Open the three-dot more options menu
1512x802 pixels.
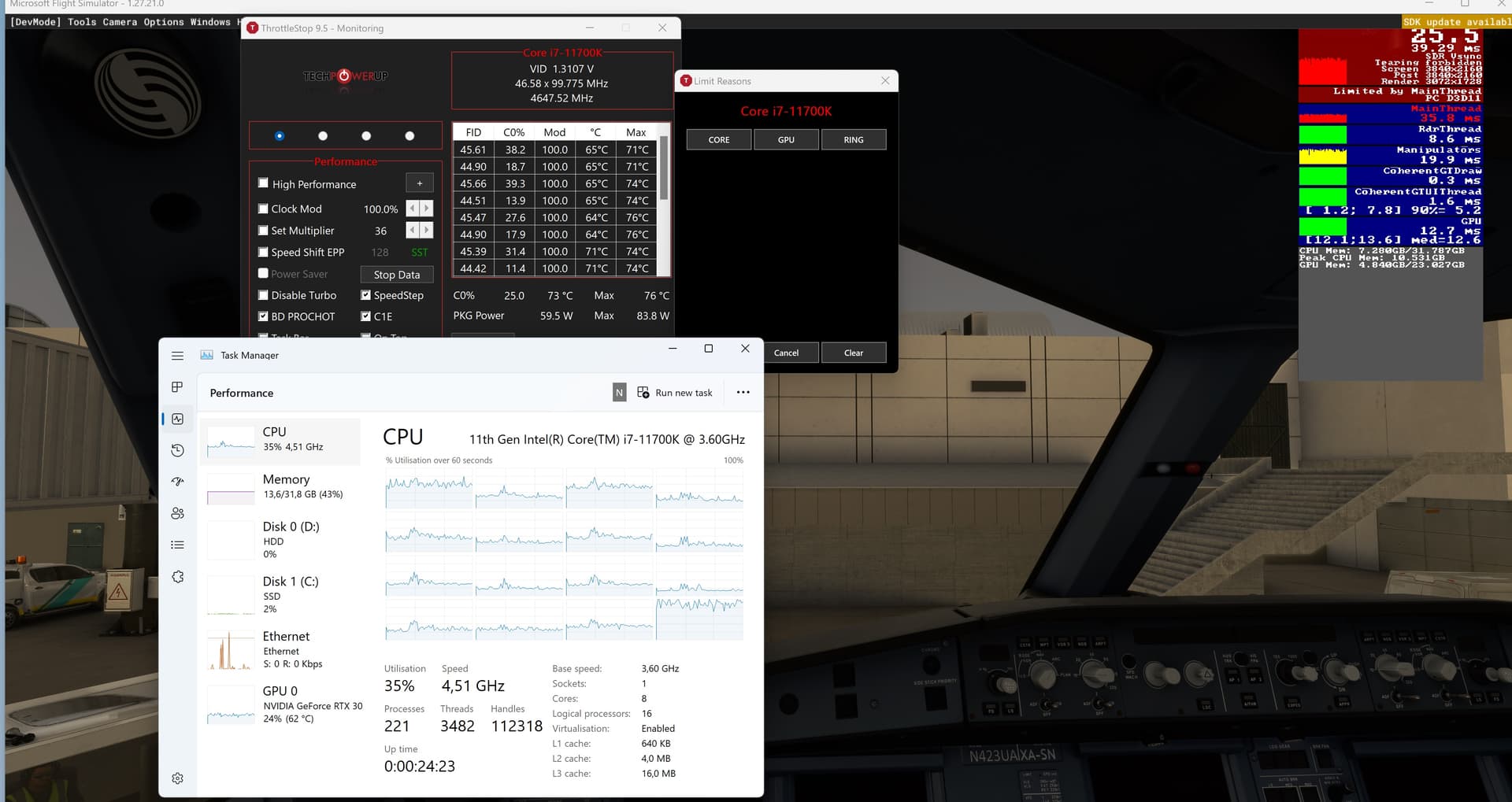click(743, 393)
